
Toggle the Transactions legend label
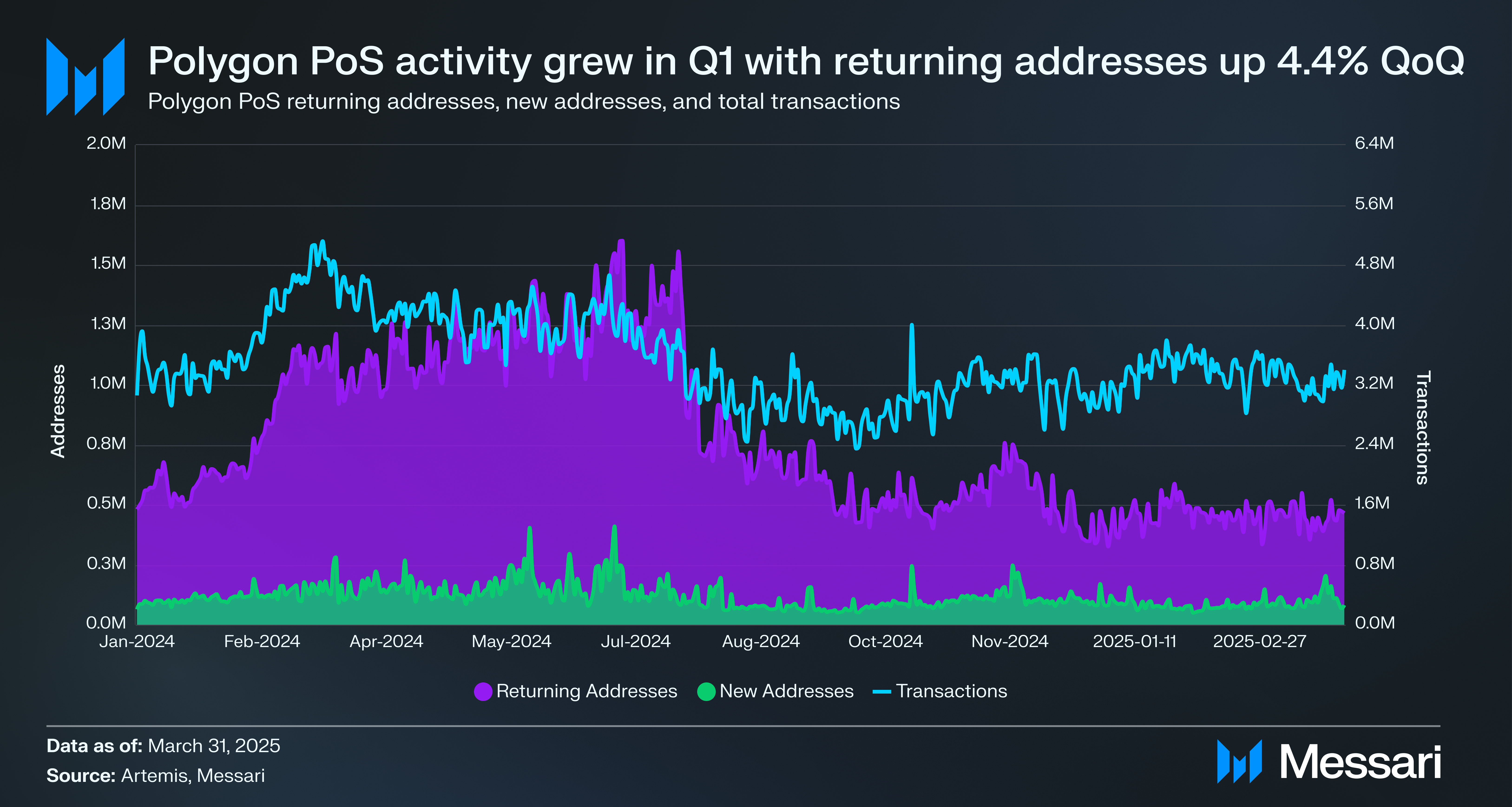point(951,691)
